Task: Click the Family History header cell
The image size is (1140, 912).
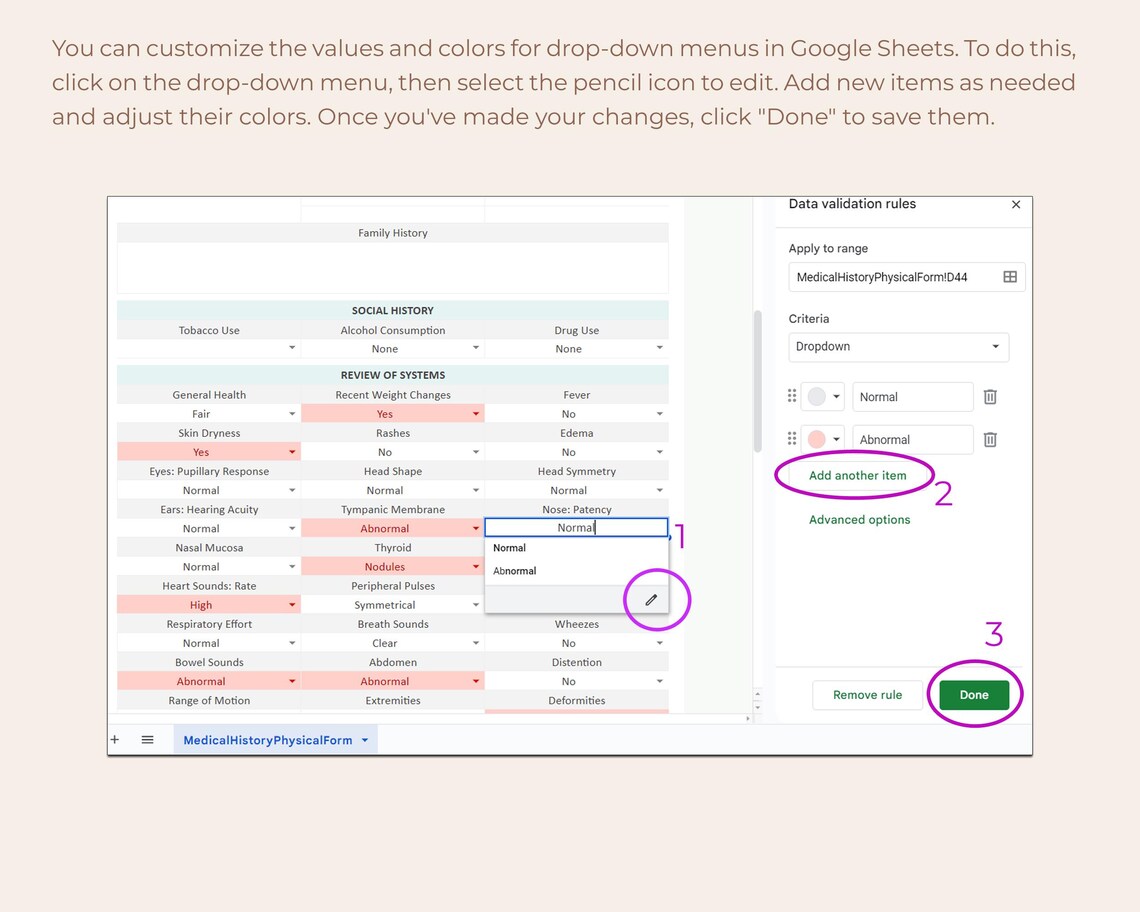Action: pos(393,233)
